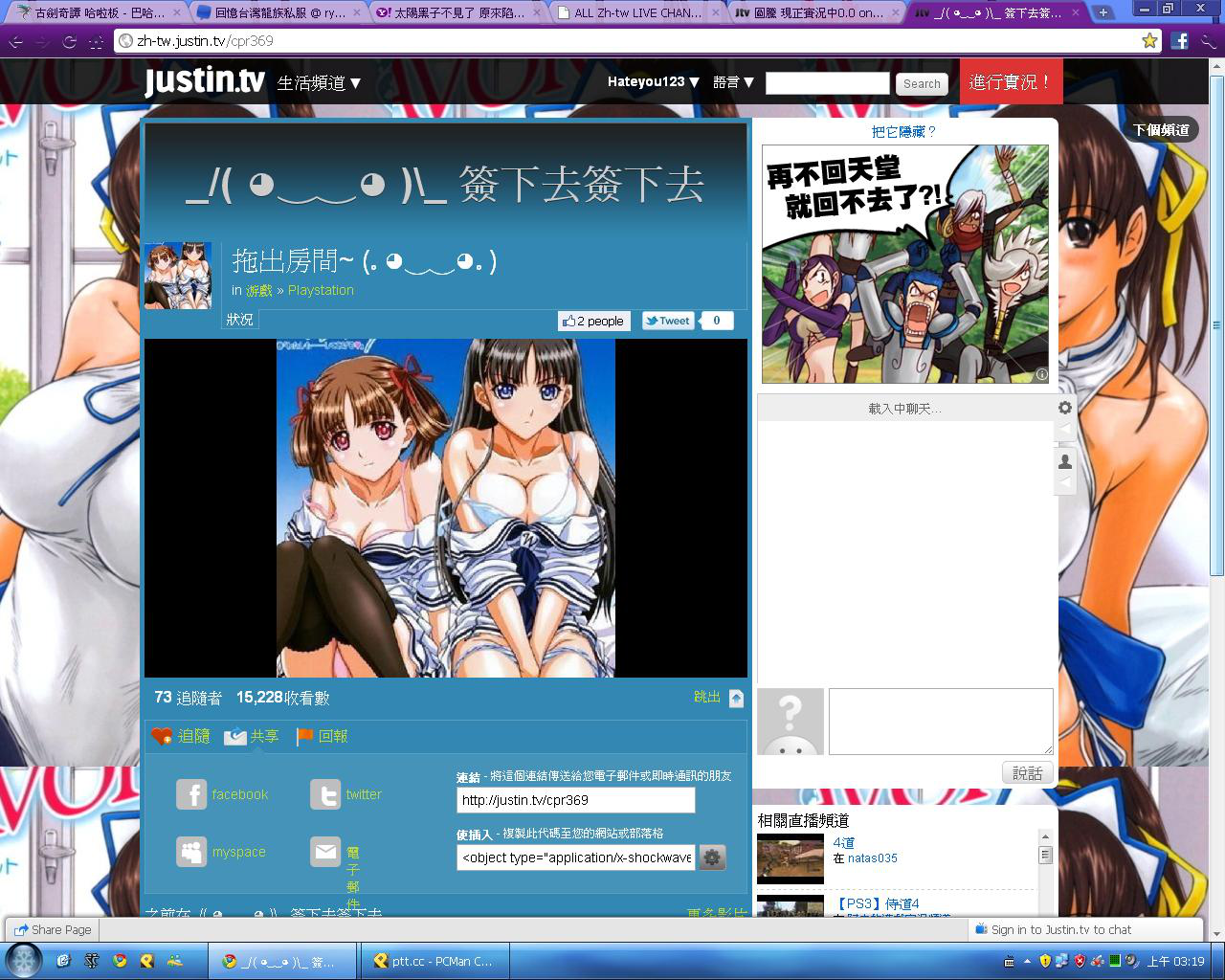1225x980 pixels.
Task: Click the pop-out video icon
Action: click(736, 698)
